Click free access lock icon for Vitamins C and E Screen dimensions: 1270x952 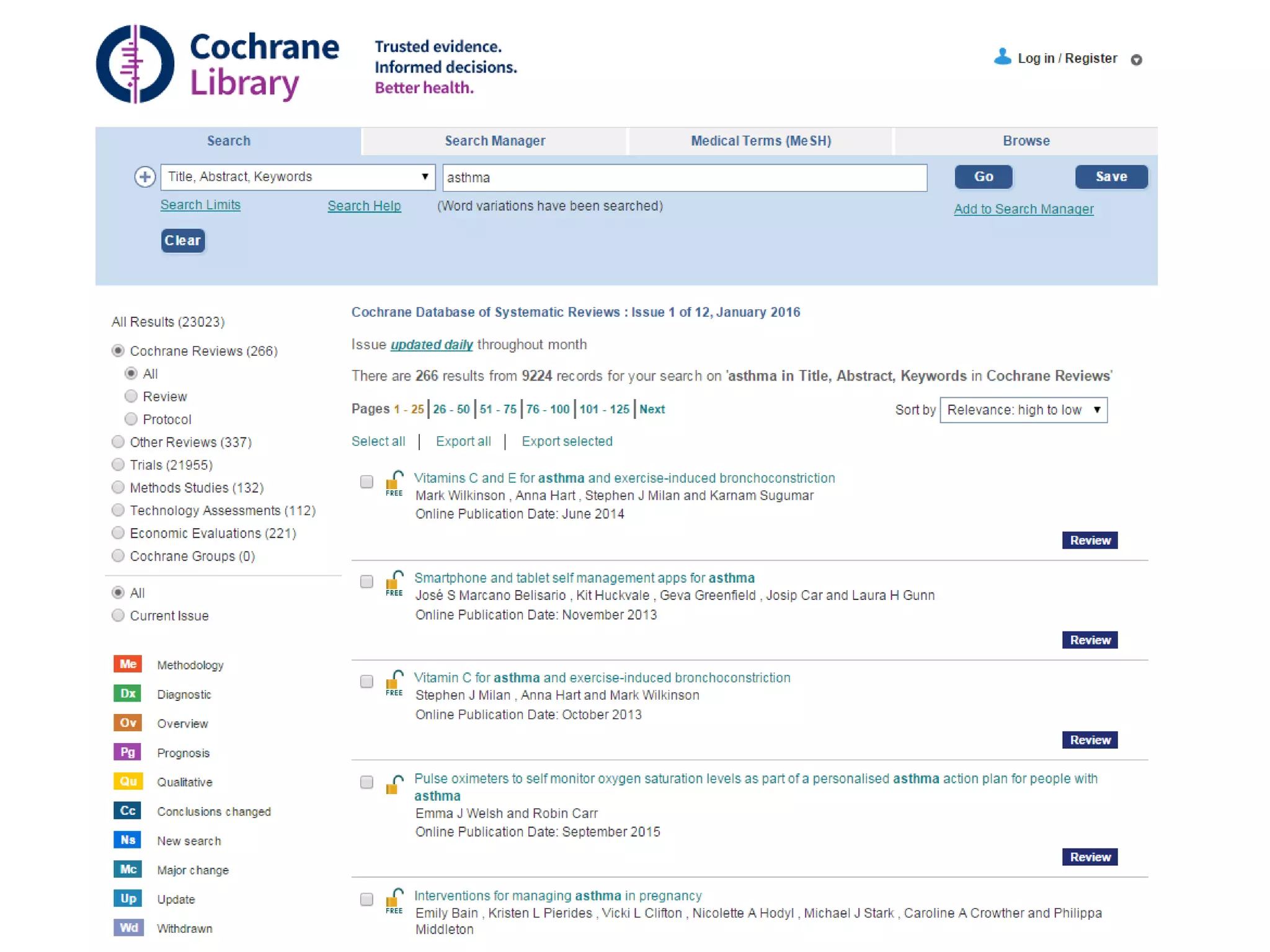pos(394,484)
